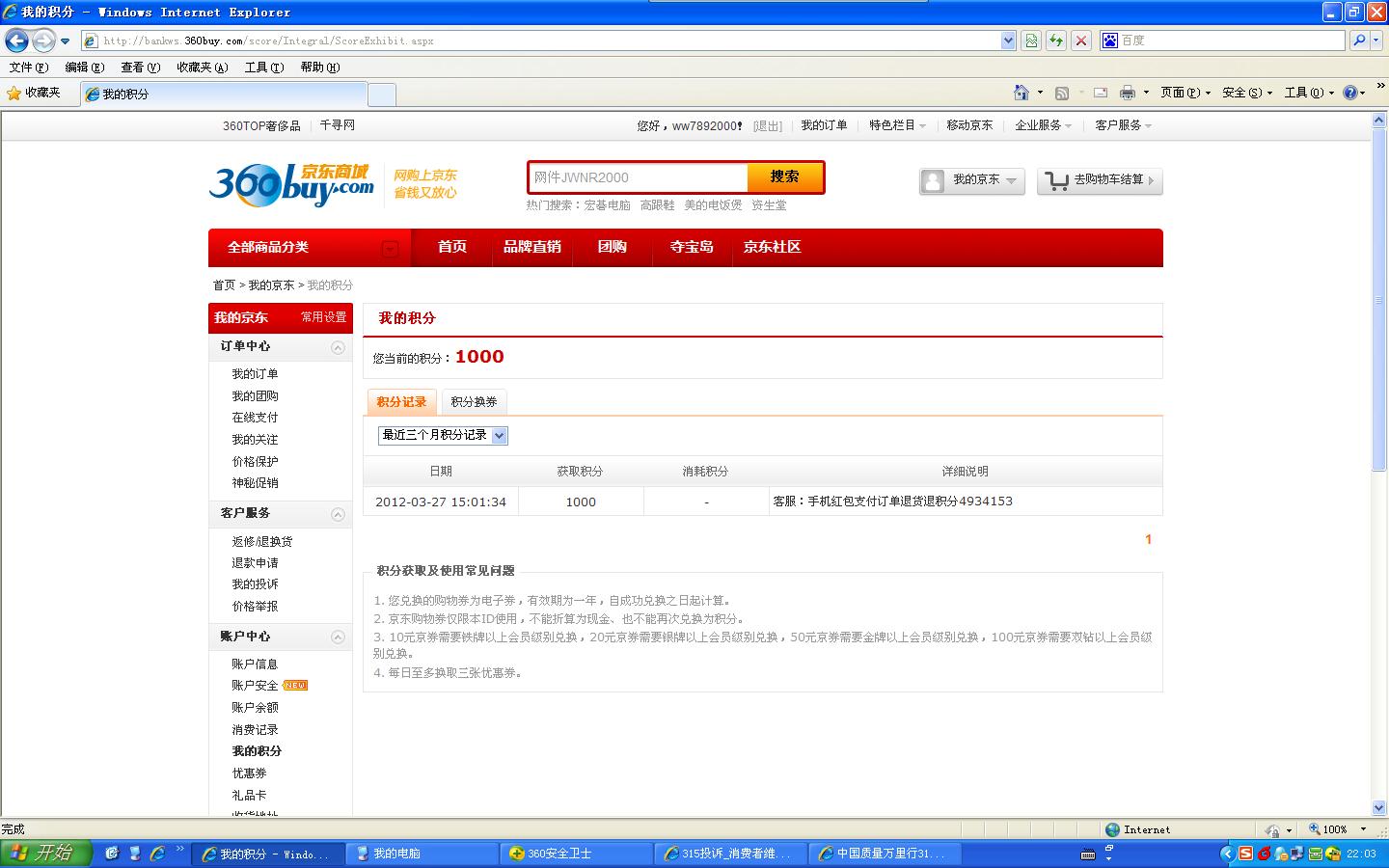Click the refresh page icon in address bar
This screenshot has width=1389, height=868.
(x=1056, y=41)
